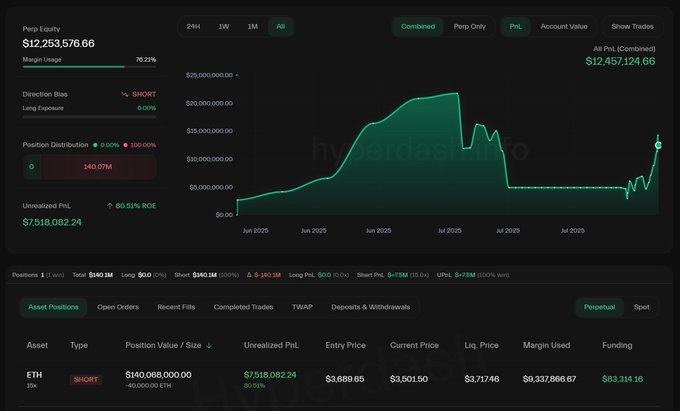The width and height of the screenshot is (680, 411).
Task: Show PnL on the chart
Action: tap(516, 26)
